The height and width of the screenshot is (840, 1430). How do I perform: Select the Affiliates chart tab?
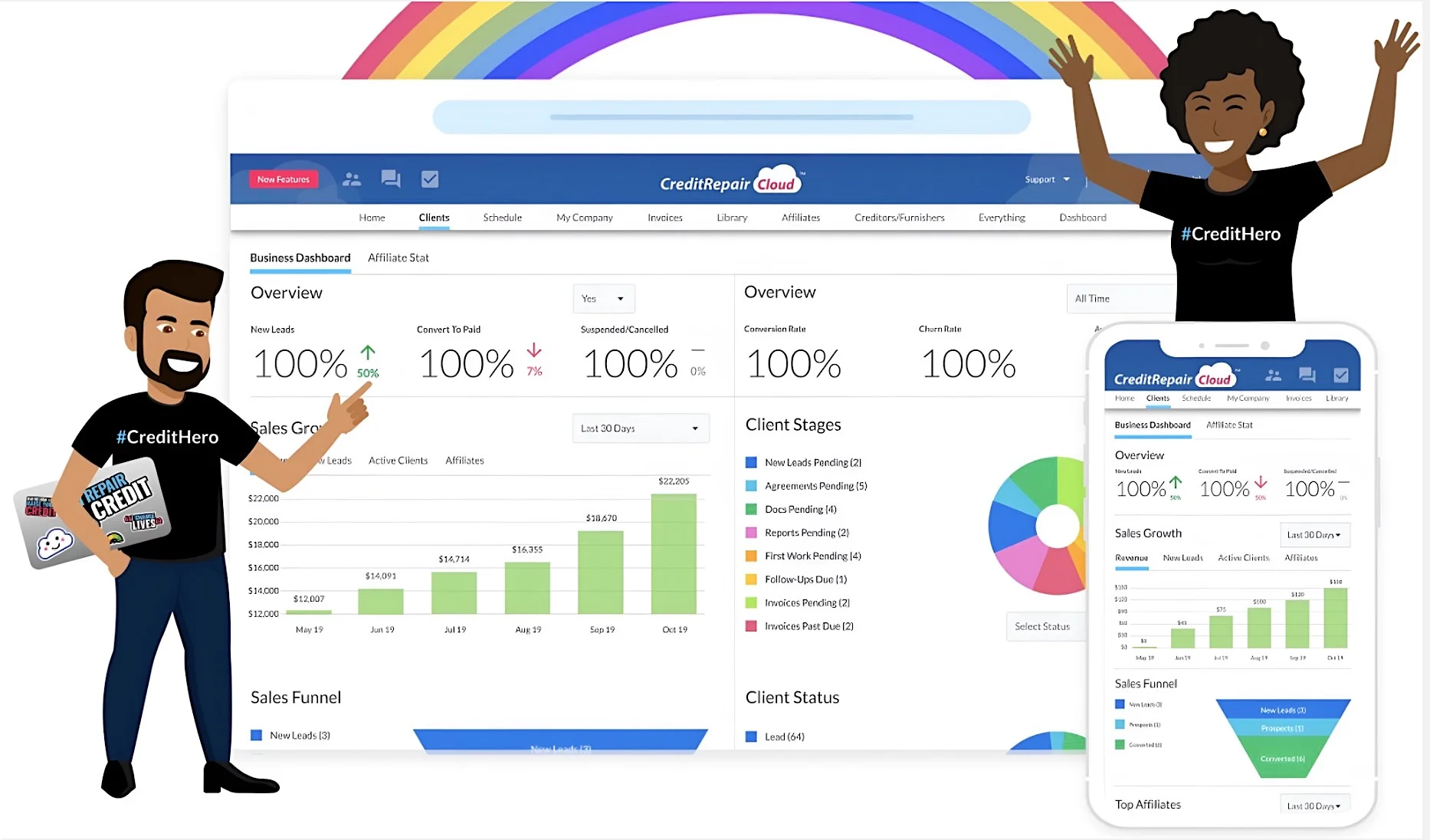(x=464, y=461)
